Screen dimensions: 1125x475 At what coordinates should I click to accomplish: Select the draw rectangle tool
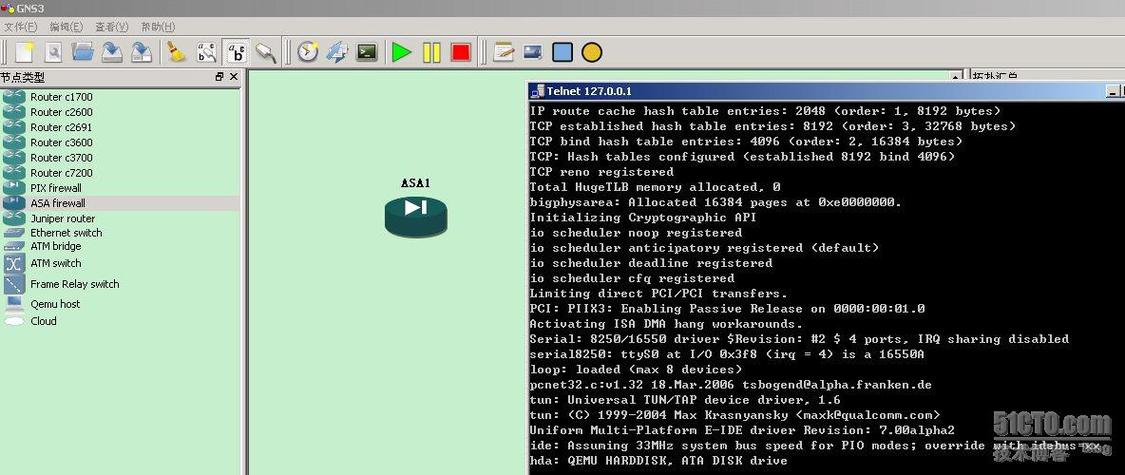click(x=562, y=52)
